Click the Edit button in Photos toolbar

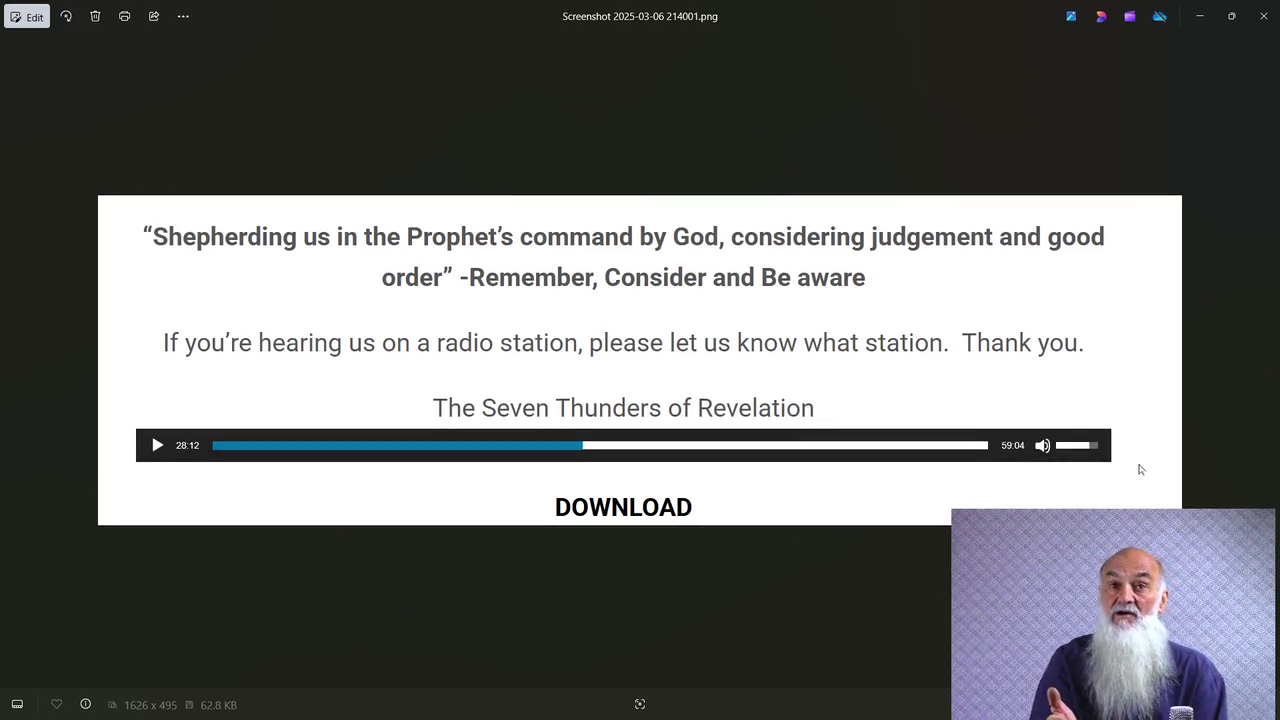[27, 17]
